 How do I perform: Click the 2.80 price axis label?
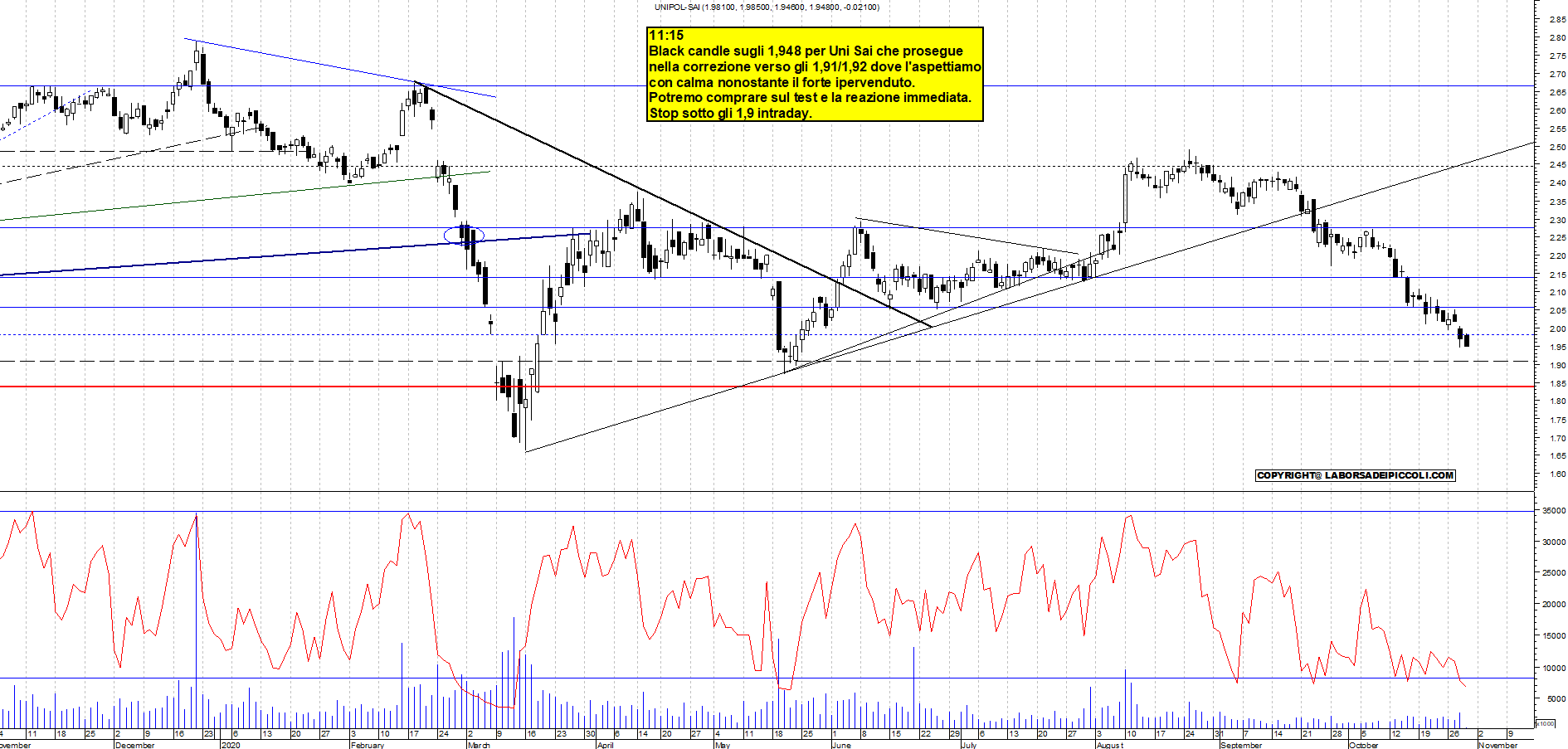click(x=1557, y=38)
